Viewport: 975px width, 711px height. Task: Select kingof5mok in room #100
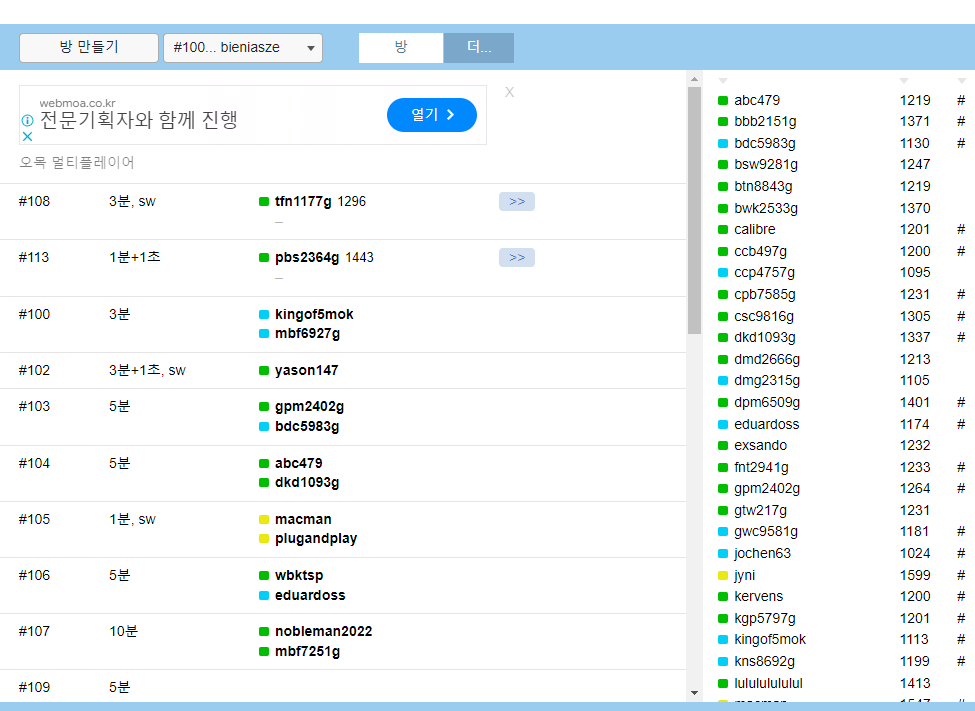(x=314, y=314)
